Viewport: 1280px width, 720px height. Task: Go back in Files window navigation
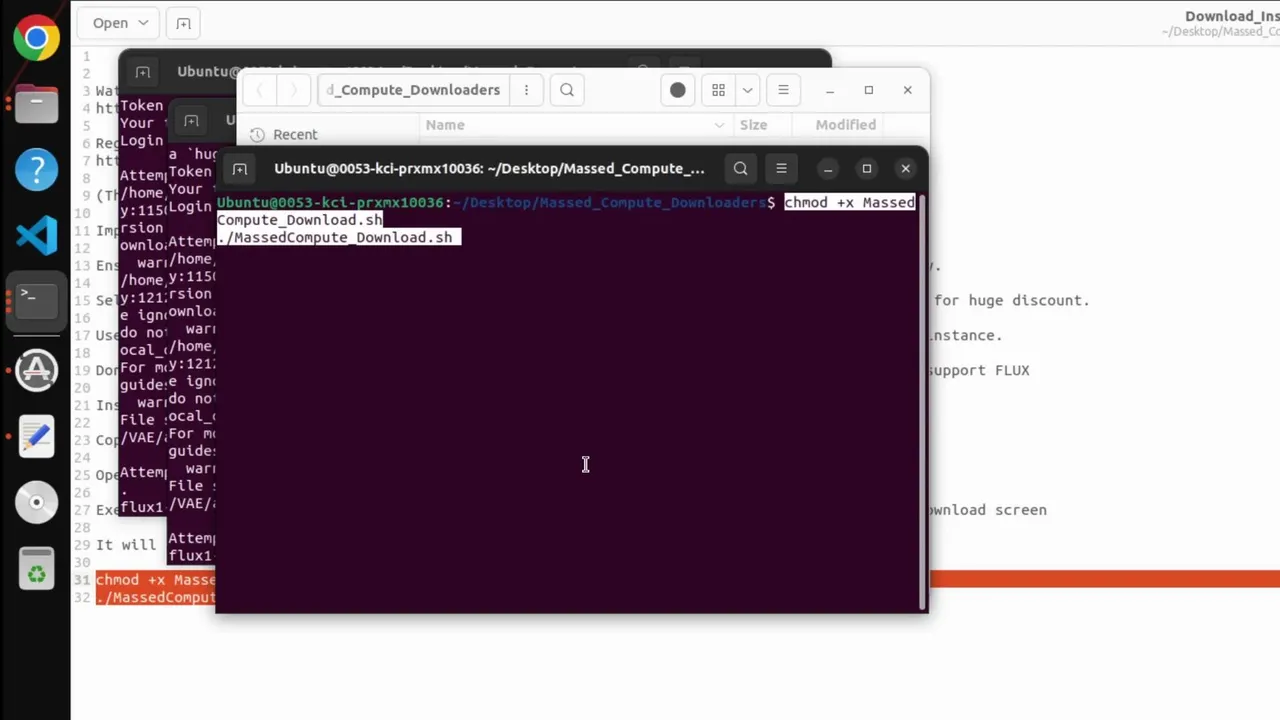click(261, 90)
